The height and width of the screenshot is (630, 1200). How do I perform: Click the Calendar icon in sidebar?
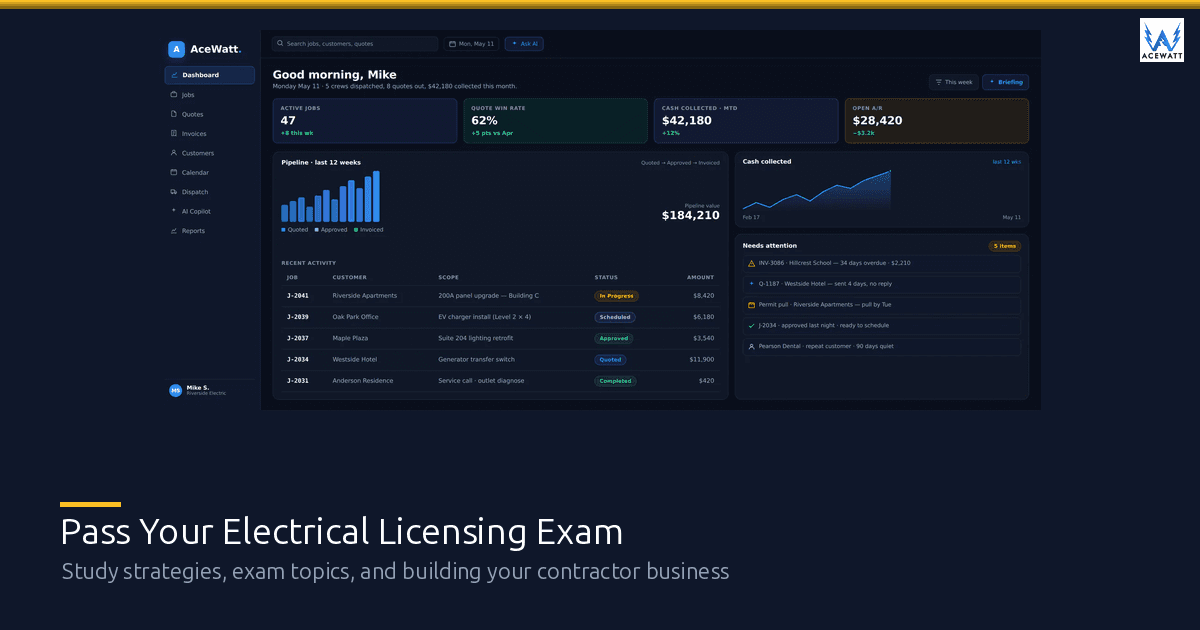pyautogui.click(x=174, y=172)
